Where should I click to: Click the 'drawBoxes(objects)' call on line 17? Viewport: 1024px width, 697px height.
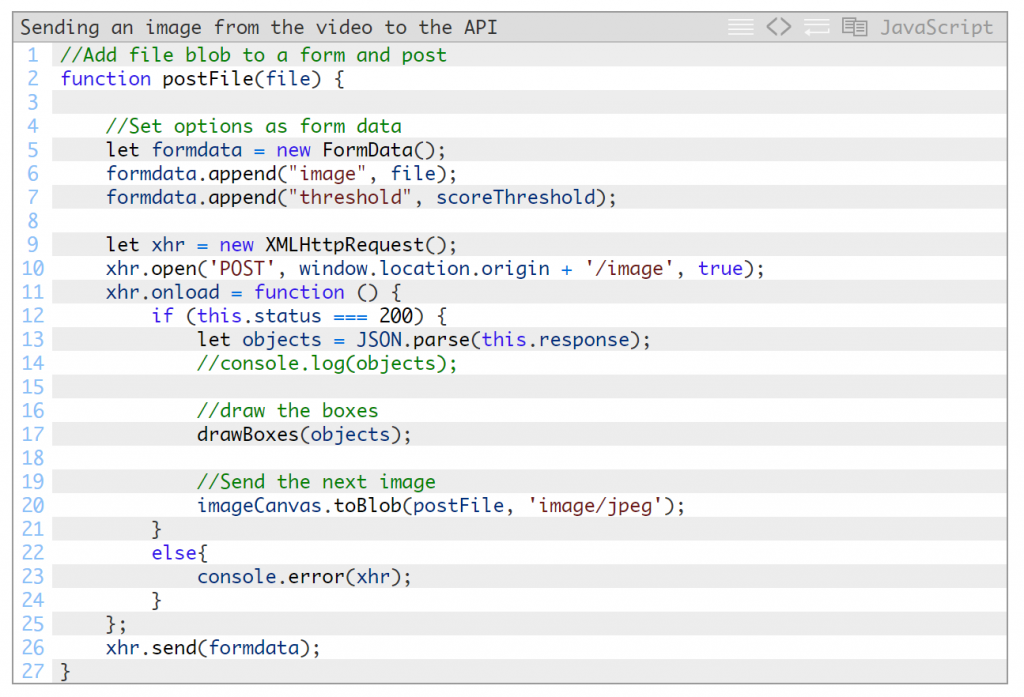(304, 434)
